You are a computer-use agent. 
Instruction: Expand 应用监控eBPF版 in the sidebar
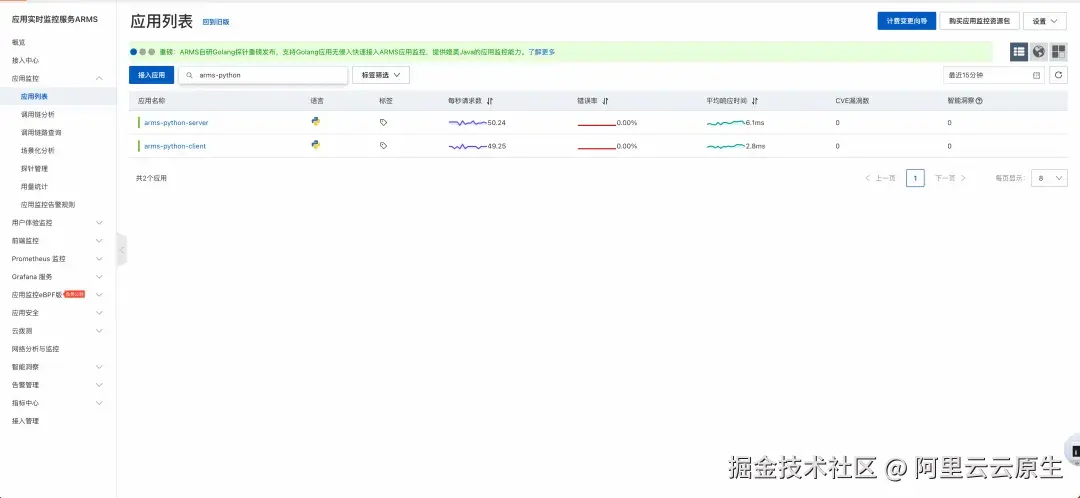click(x=98, y=294)
